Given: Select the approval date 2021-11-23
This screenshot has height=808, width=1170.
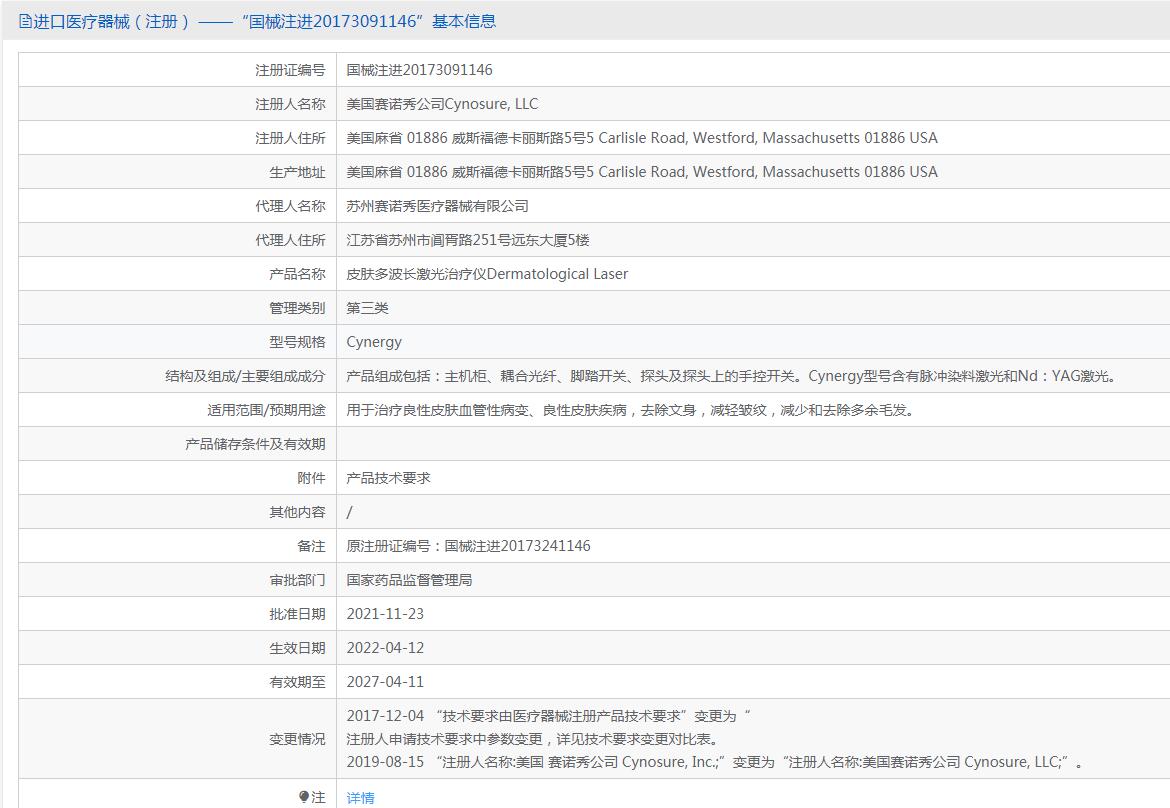Looking at the screenshot, I should (x=385, y=614).
